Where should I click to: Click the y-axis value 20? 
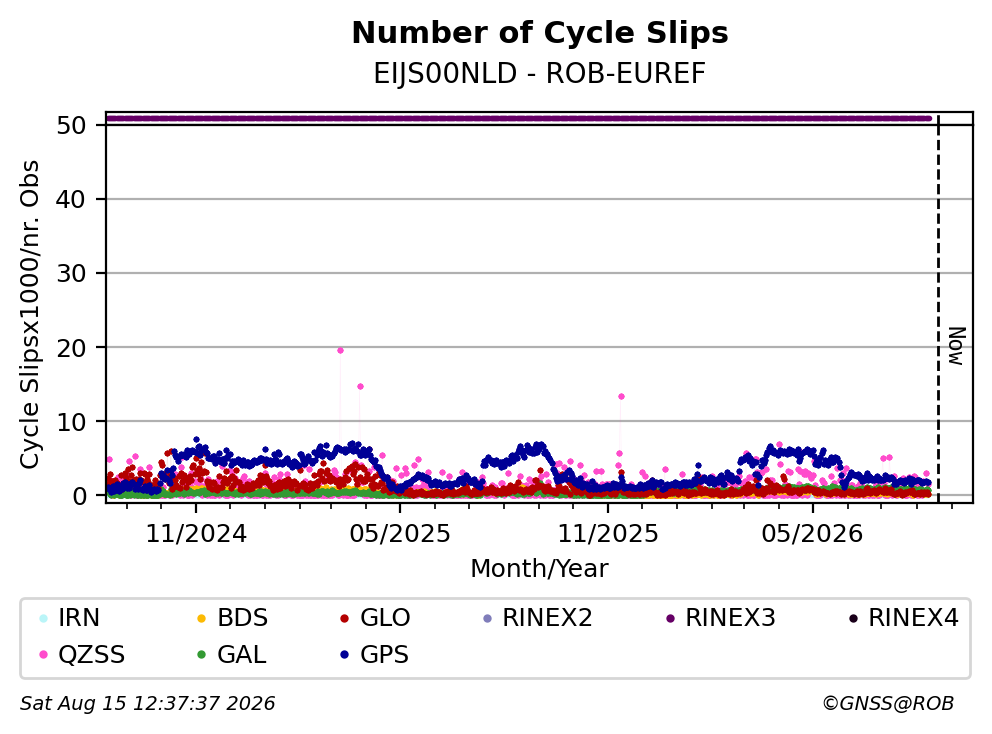71,347
